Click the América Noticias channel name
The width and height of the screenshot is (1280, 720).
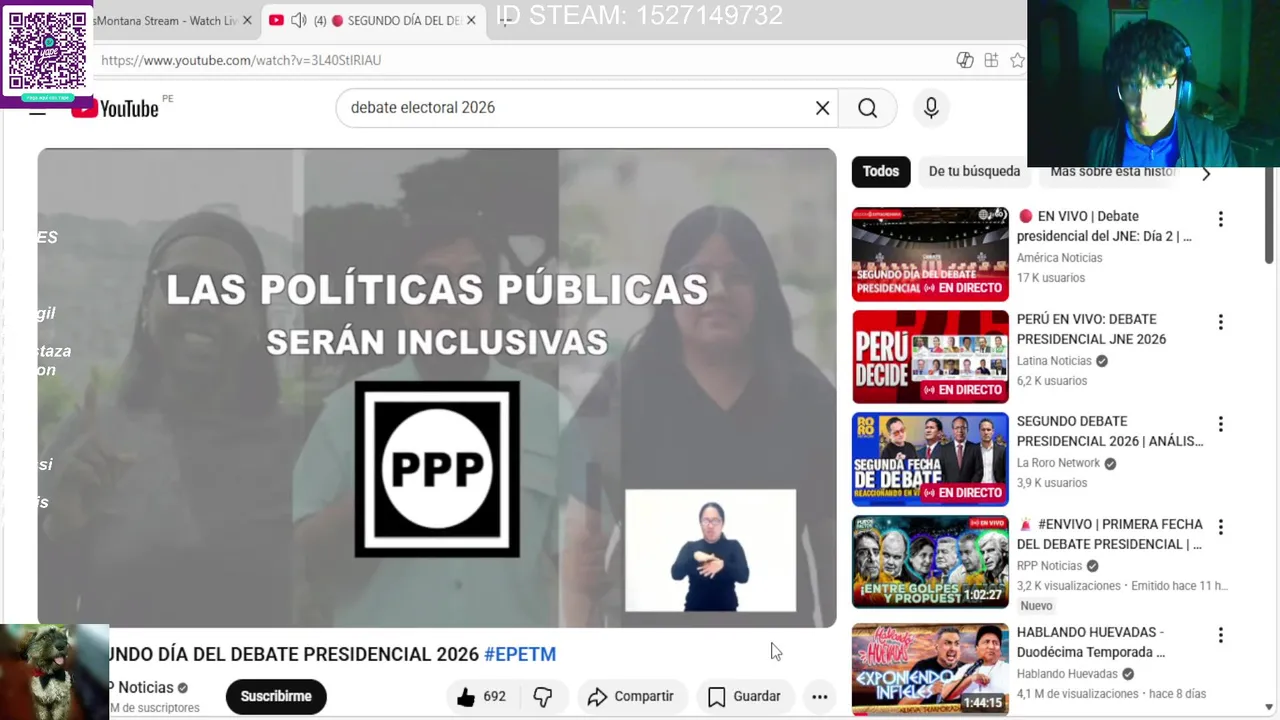[1059, 258]
